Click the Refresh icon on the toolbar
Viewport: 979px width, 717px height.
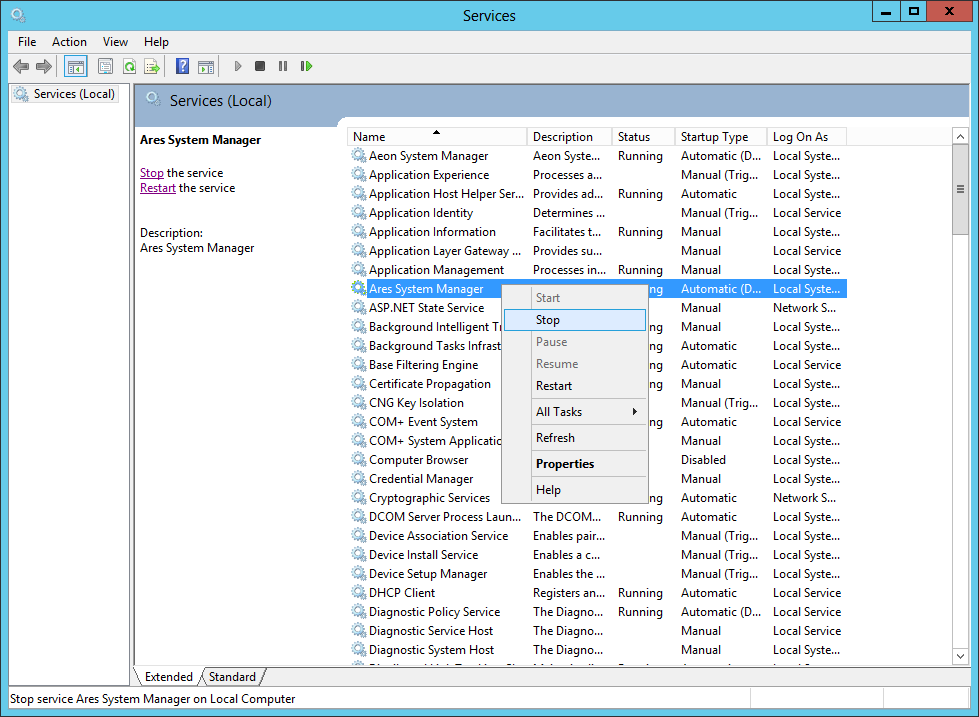point(130,66)
